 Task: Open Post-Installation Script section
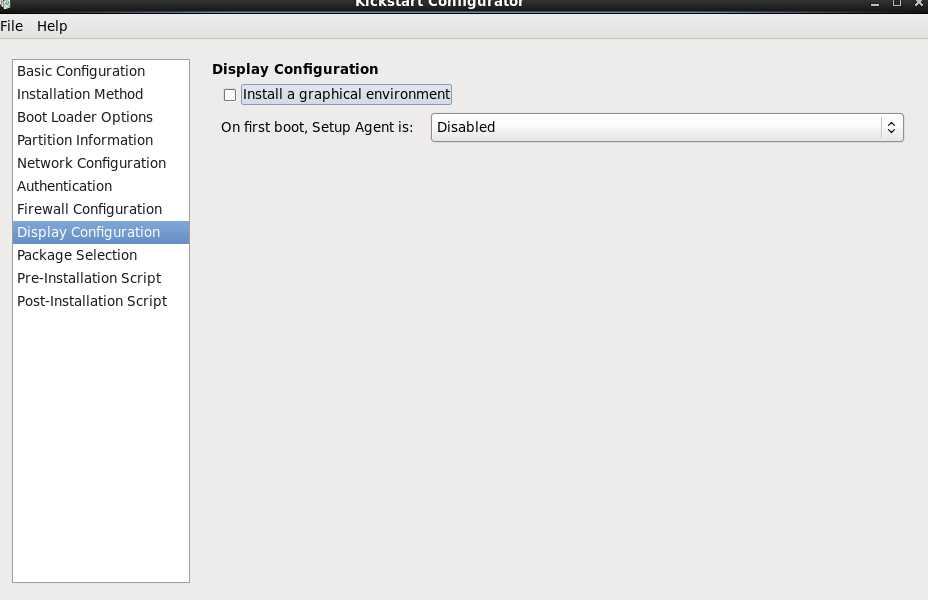pyautogui.click(x=101, y=302)
